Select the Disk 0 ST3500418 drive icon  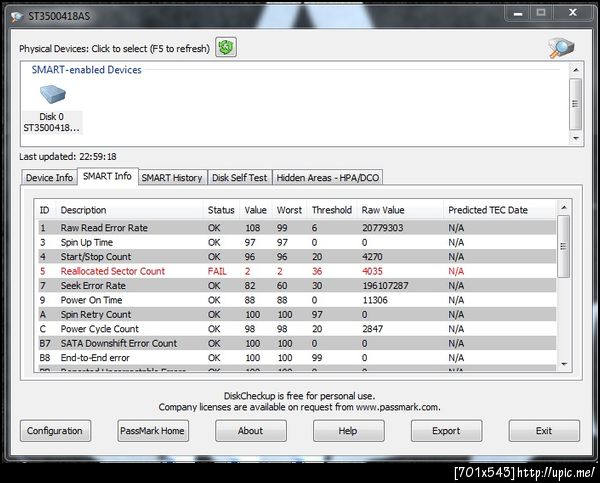(x=52, y=109)
